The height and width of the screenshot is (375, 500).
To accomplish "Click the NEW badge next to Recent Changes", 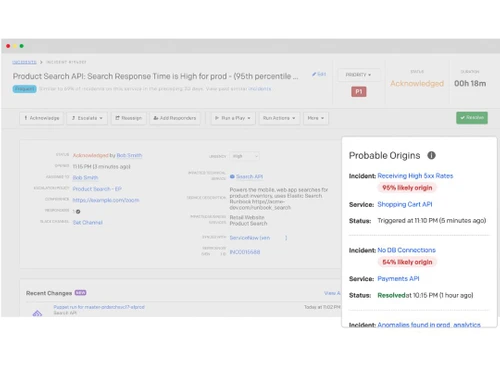I will [x=80, y=293].
